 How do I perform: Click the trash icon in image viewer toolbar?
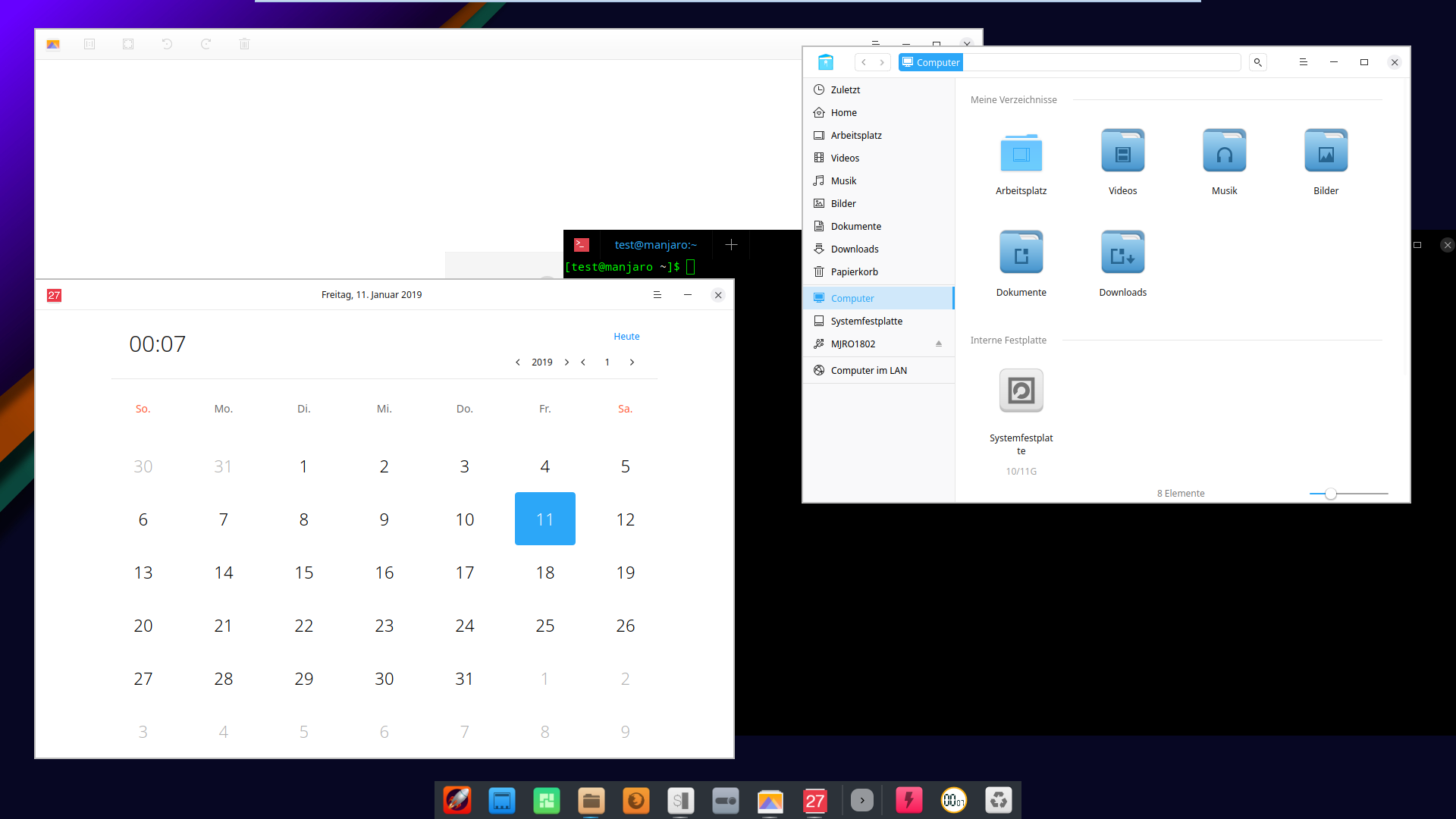(x=244, y=44)
